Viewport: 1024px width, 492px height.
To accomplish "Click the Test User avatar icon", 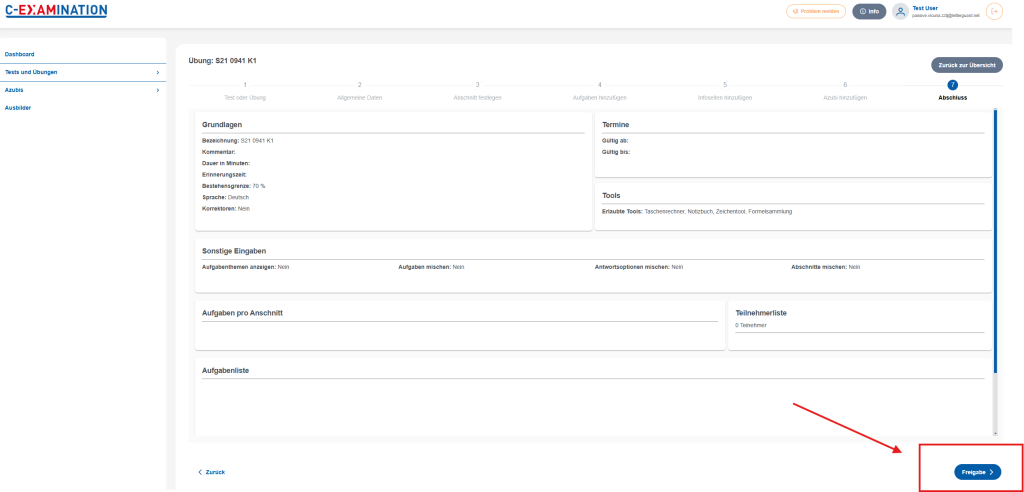I will 900,11.
